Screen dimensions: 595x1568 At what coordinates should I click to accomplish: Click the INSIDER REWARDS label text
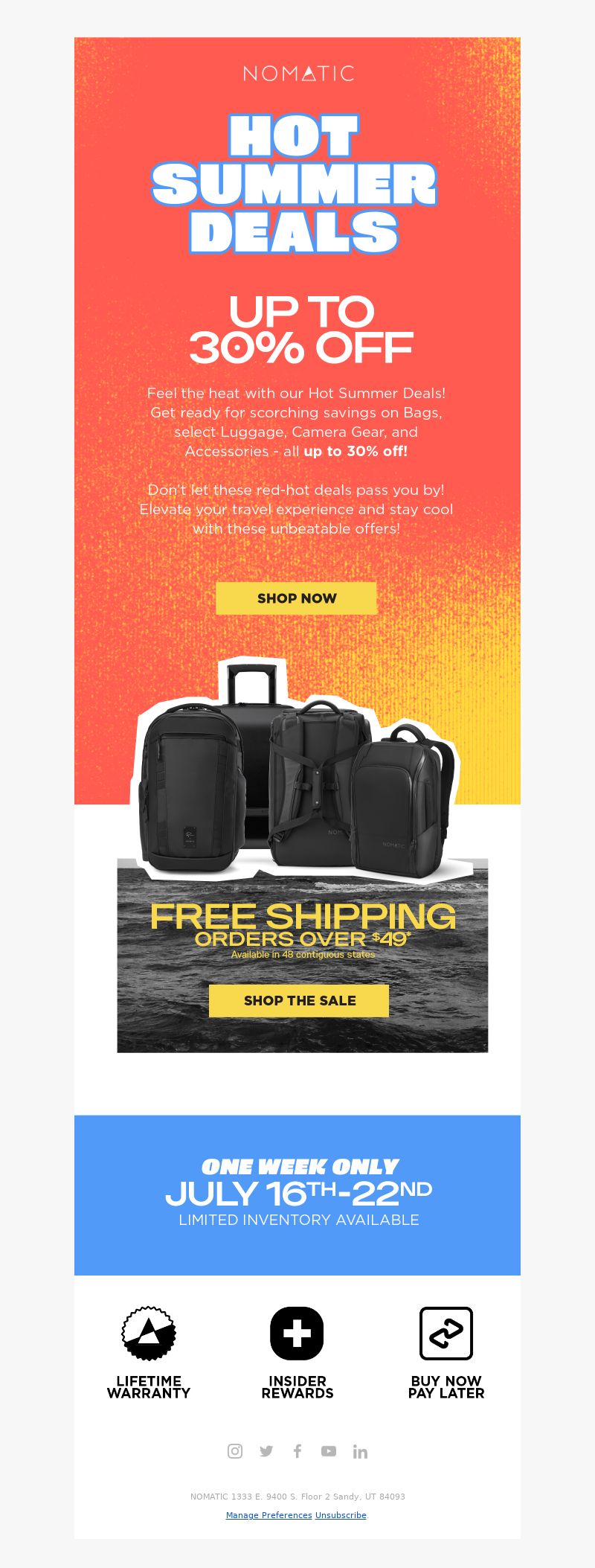click(x=297, y=1387)
